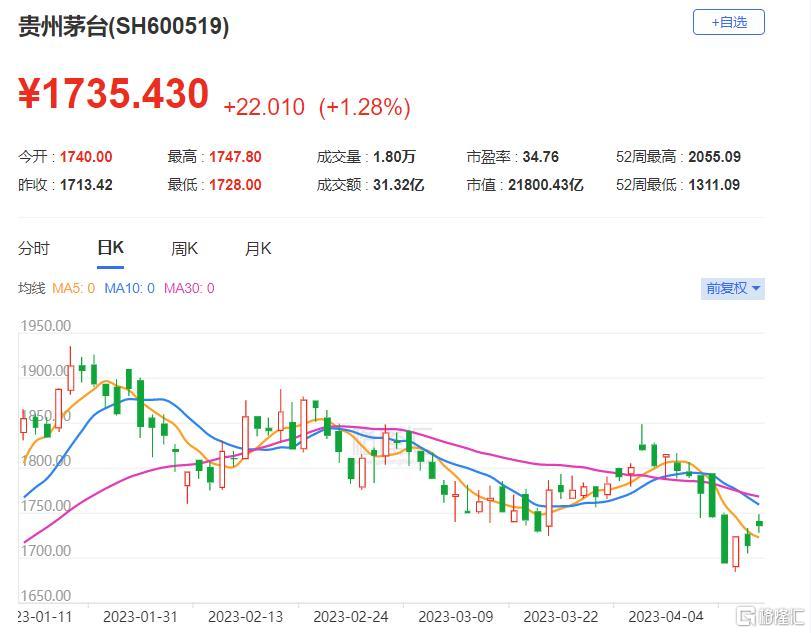Expand the 前复权 dropdown
This screenshot has width=811, height=633.
click(x=732, y=288)
